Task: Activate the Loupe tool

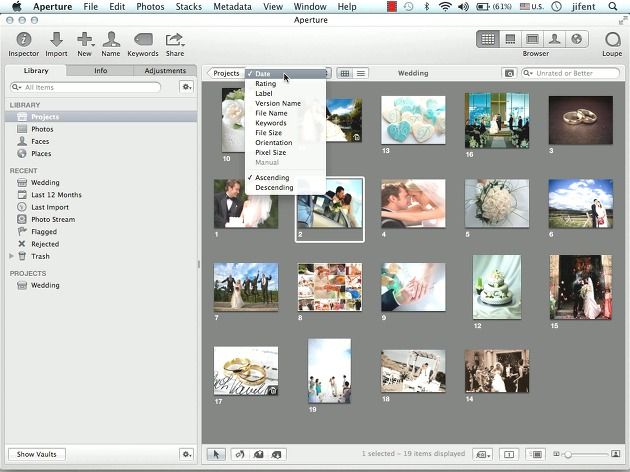Action: click(612, 40)
